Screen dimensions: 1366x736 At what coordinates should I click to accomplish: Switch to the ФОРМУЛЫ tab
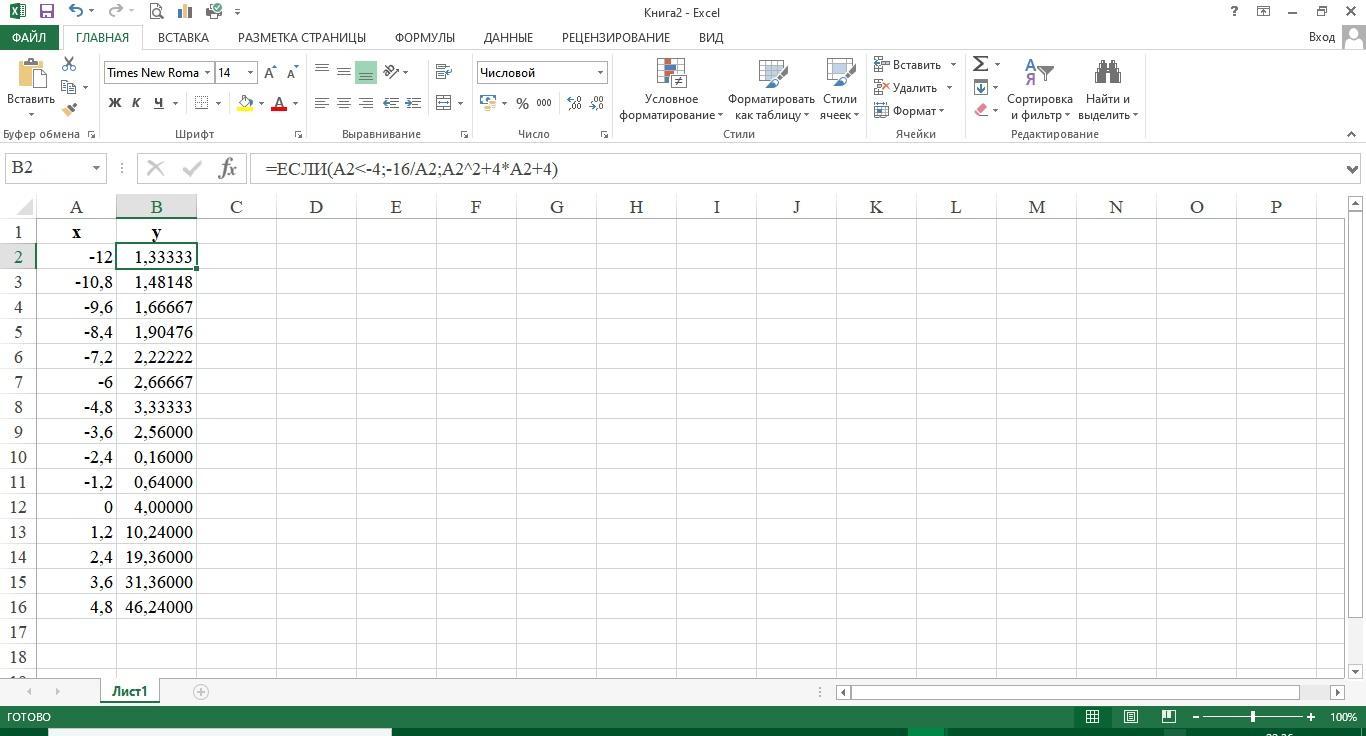[x=425, y=37]
